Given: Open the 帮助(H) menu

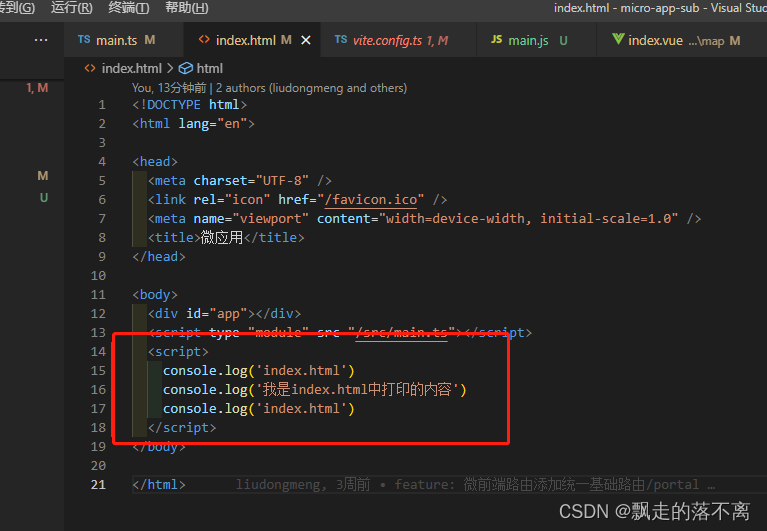Looking at the screenshot, I should tap(187, 7).
